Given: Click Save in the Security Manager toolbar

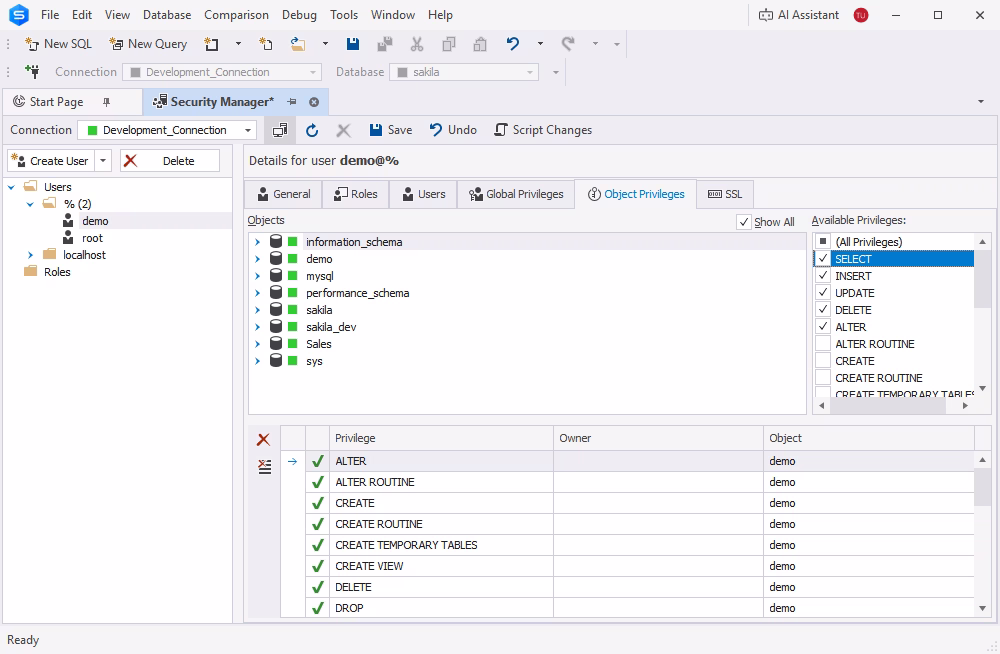Looking at the screenshot, I should pyautogui.click(x=391, y=130).
